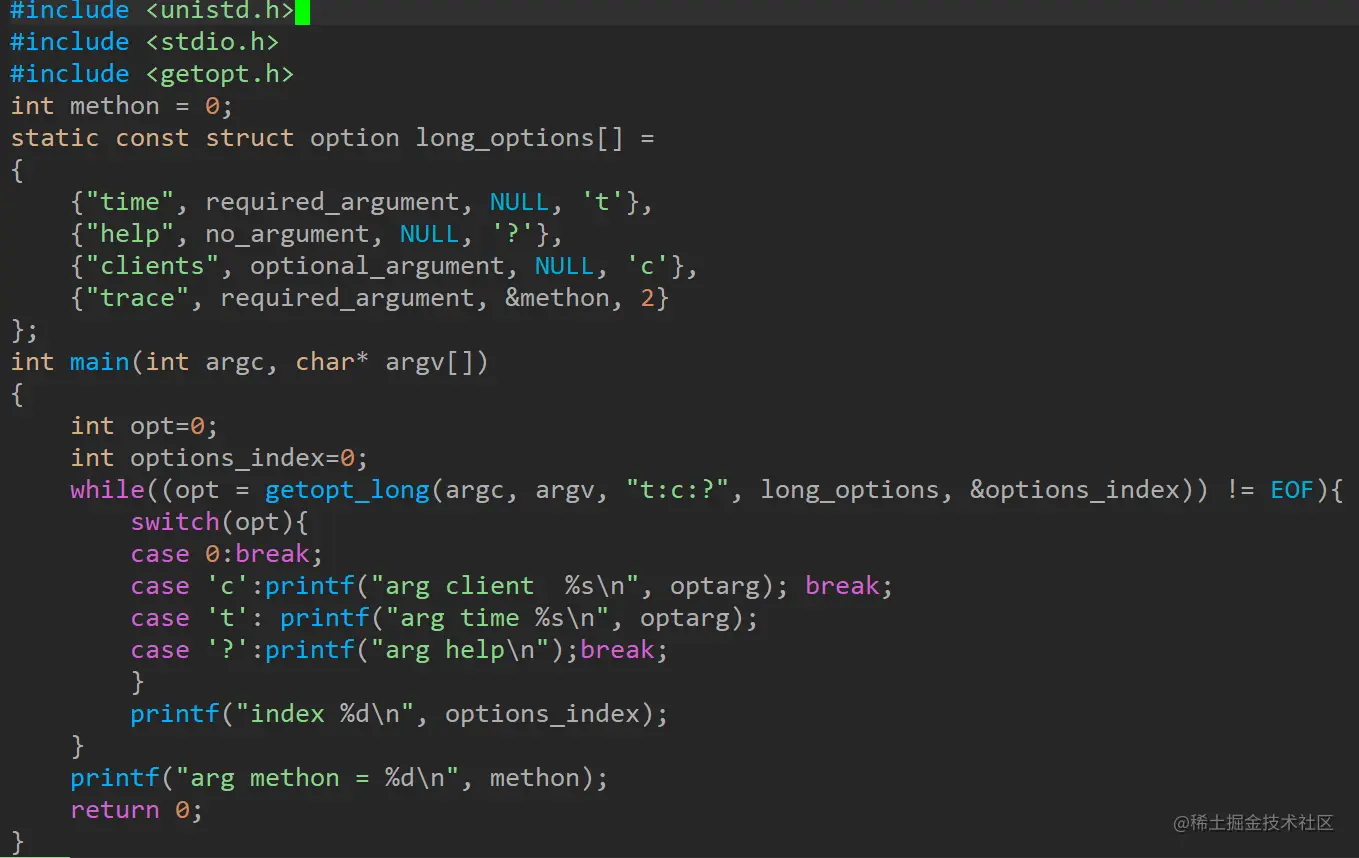Click 'return 0;' statement
The width and height of the screenshot is (1359, 858).
(137, 810)
